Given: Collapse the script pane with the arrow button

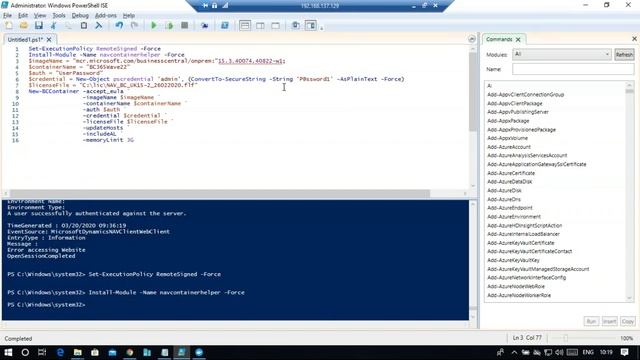Looking at the screenshot, I should point(472,39).
